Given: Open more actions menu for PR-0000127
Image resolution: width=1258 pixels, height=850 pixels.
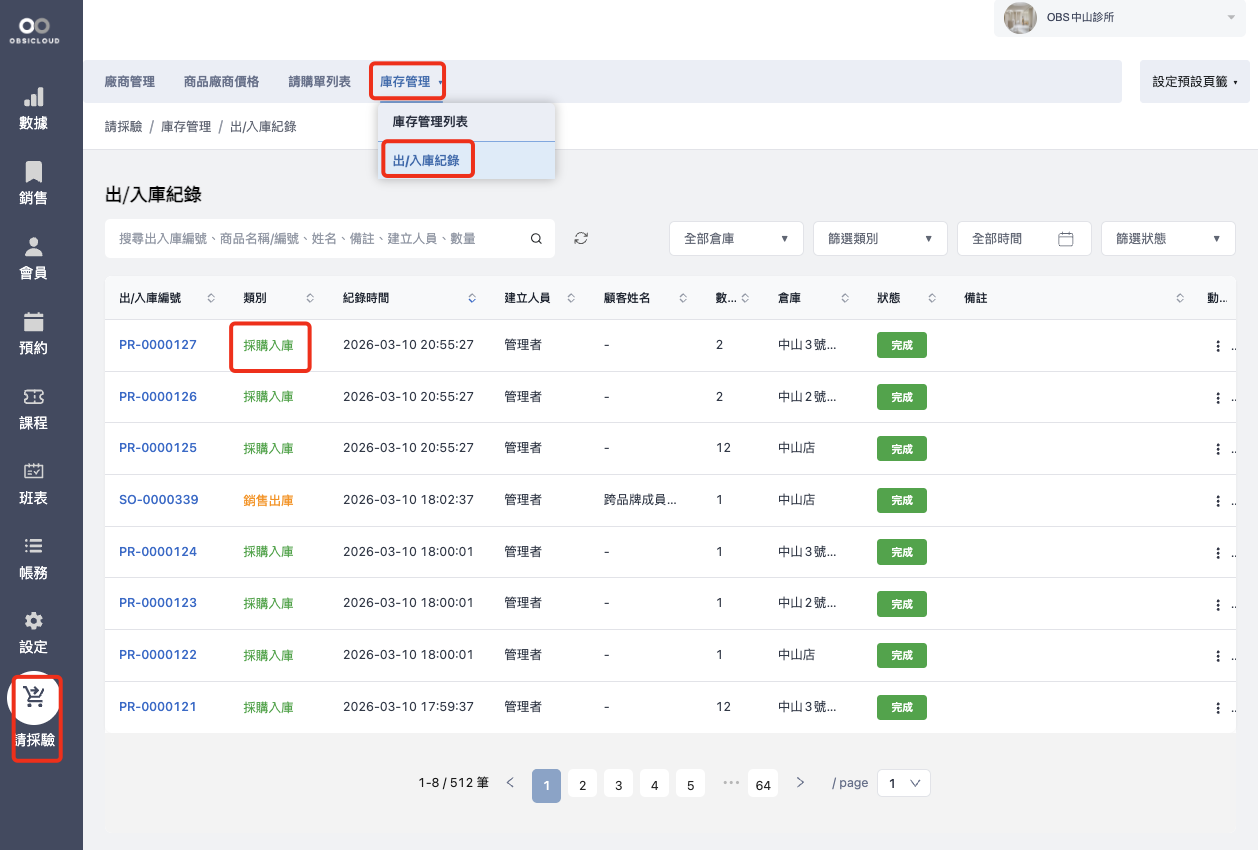Looking at the screenshot, I should click(x=1217, y=346).
